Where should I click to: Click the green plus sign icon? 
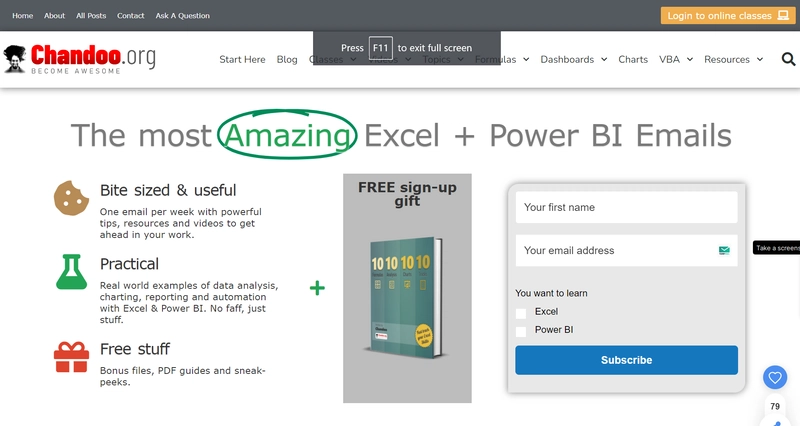point(317,288)
